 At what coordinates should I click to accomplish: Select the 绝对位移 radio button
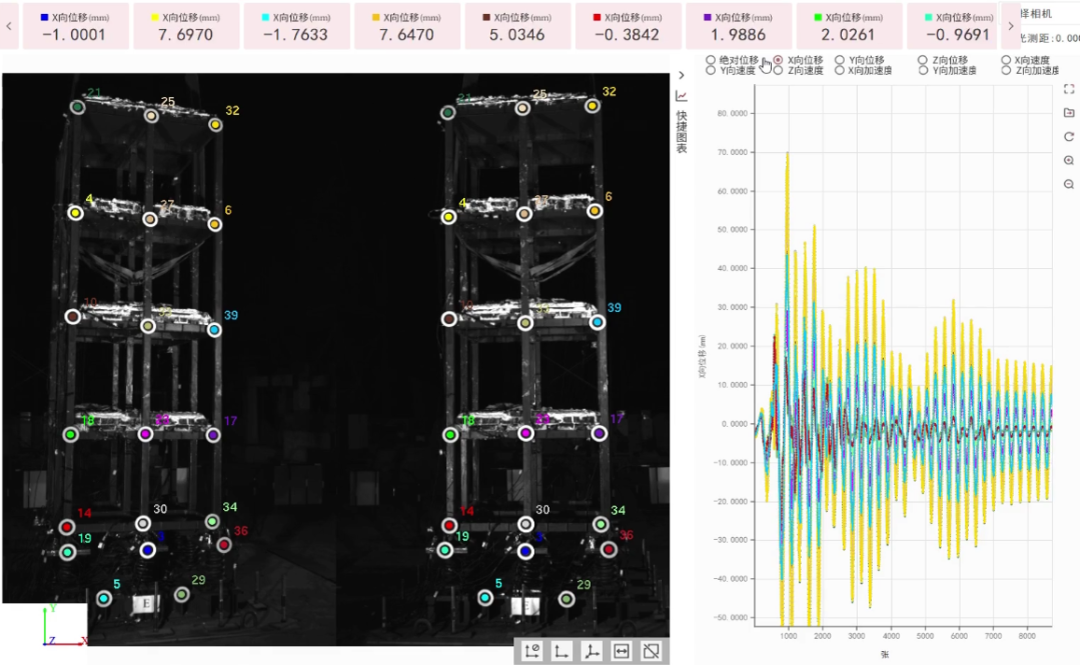(711, 60)
